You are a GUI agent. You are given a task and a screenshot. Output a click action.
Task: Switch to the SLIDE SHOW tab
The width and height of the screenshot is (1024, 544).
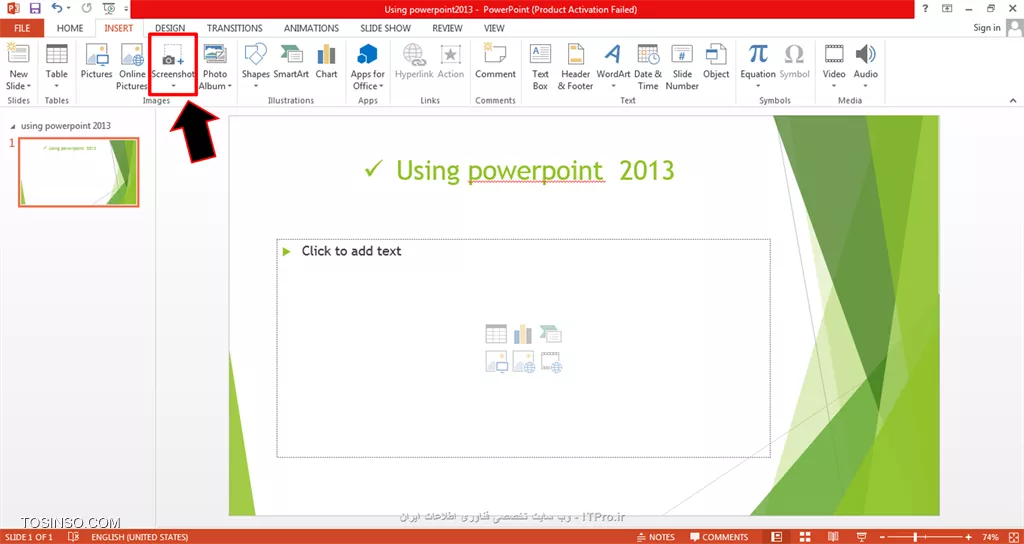point(385,28)
